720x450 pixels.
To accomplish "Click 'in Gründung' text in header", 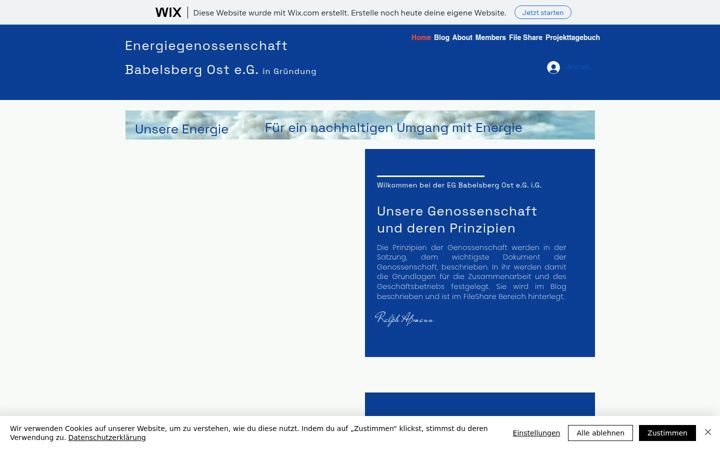I will 289,71.
